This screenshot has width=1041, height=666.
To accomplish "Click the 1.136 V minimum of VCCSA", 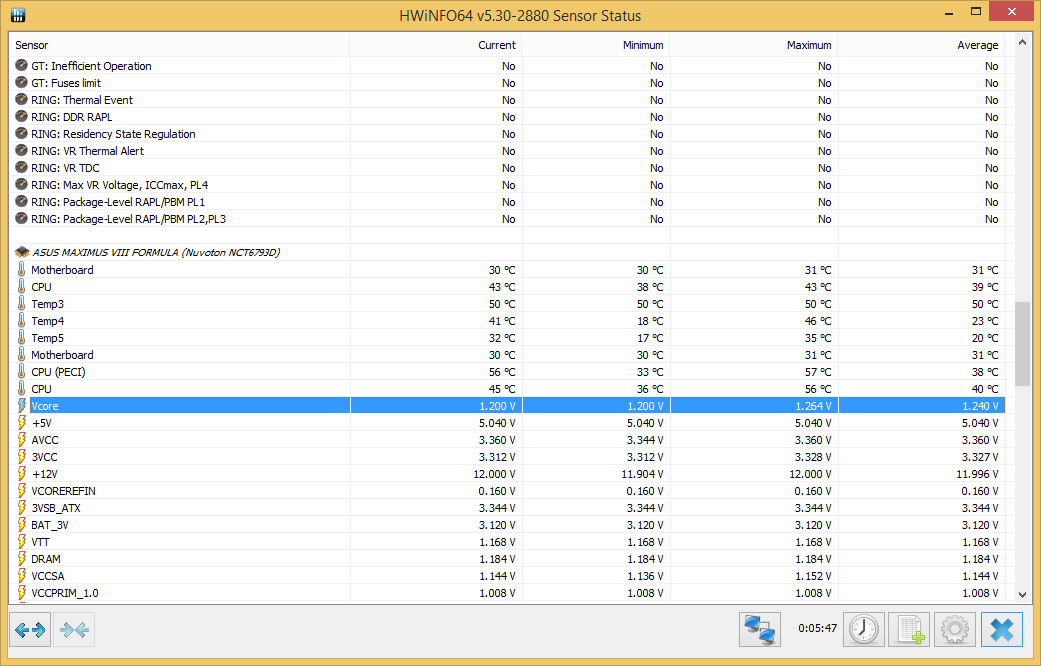I will click(x=645, y=576).
